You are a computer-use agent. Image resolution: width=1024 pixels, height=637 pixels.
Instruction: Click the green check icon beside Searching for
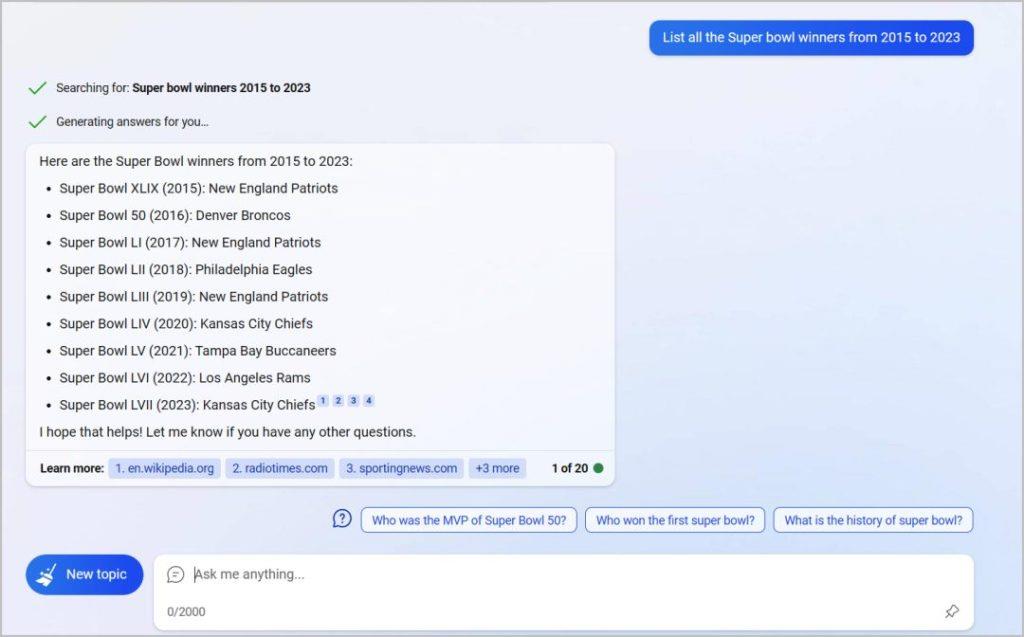[37, 88]
